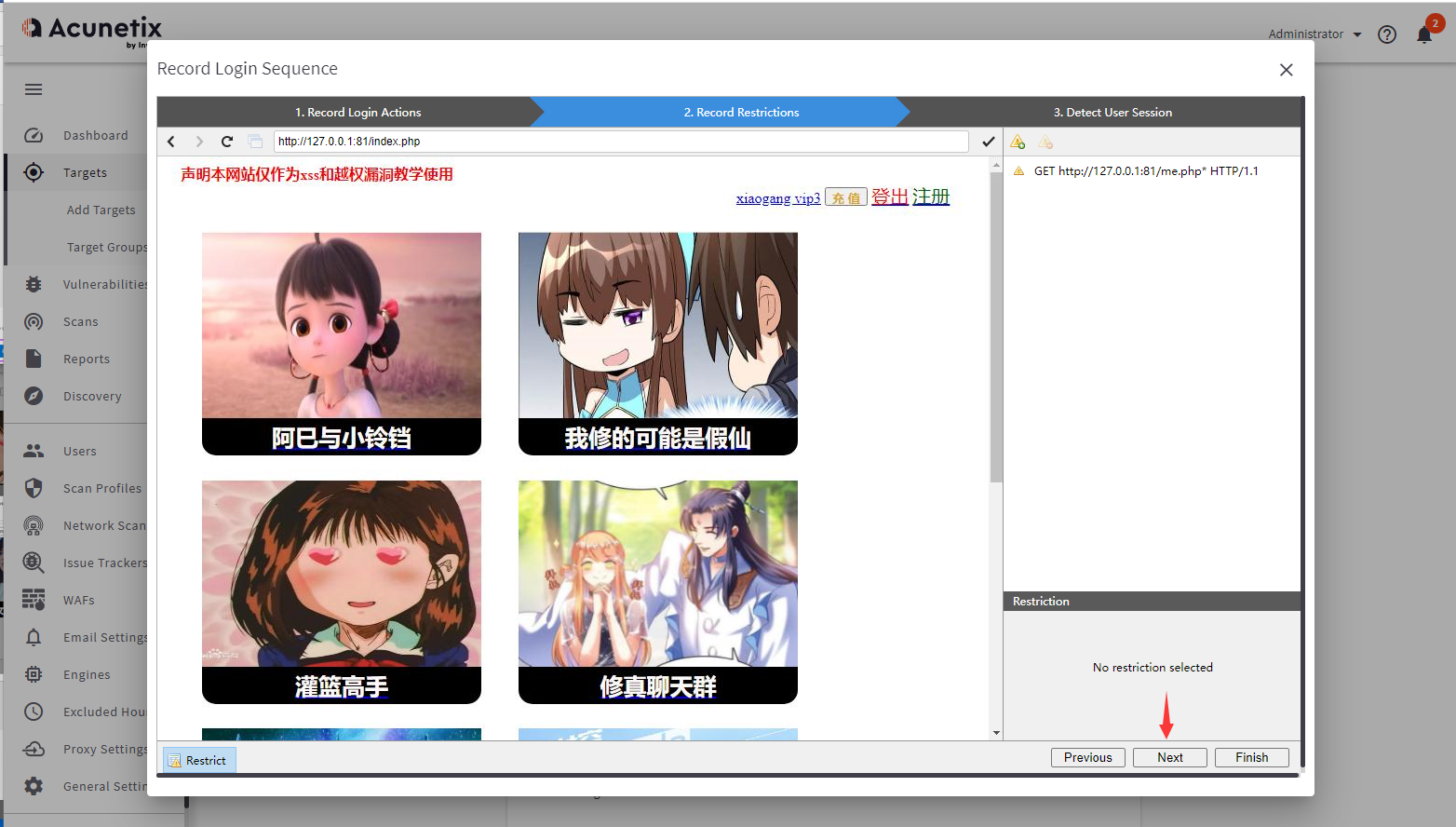This screenshot has height=827, width=1456.
Task: Click the Finish button
Action: (1252, 757)
